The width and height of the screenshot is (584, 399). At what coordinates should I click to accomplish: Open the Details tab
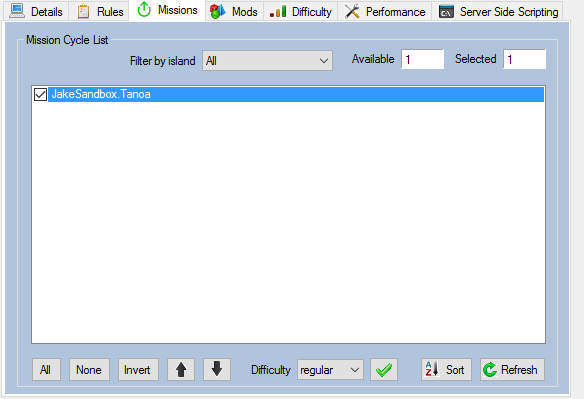pos(36,12)
